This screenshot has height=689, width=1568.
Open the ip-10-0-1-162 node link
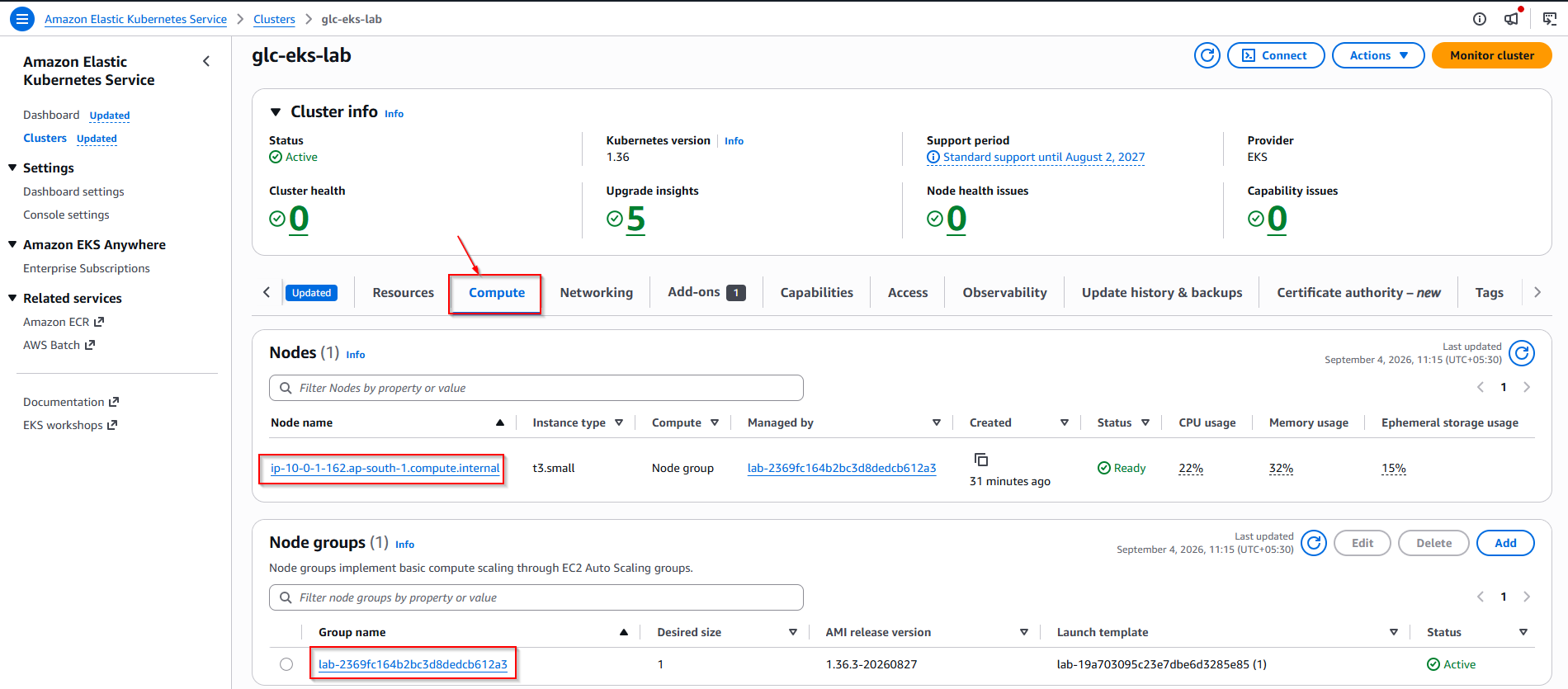coord(385,468)
